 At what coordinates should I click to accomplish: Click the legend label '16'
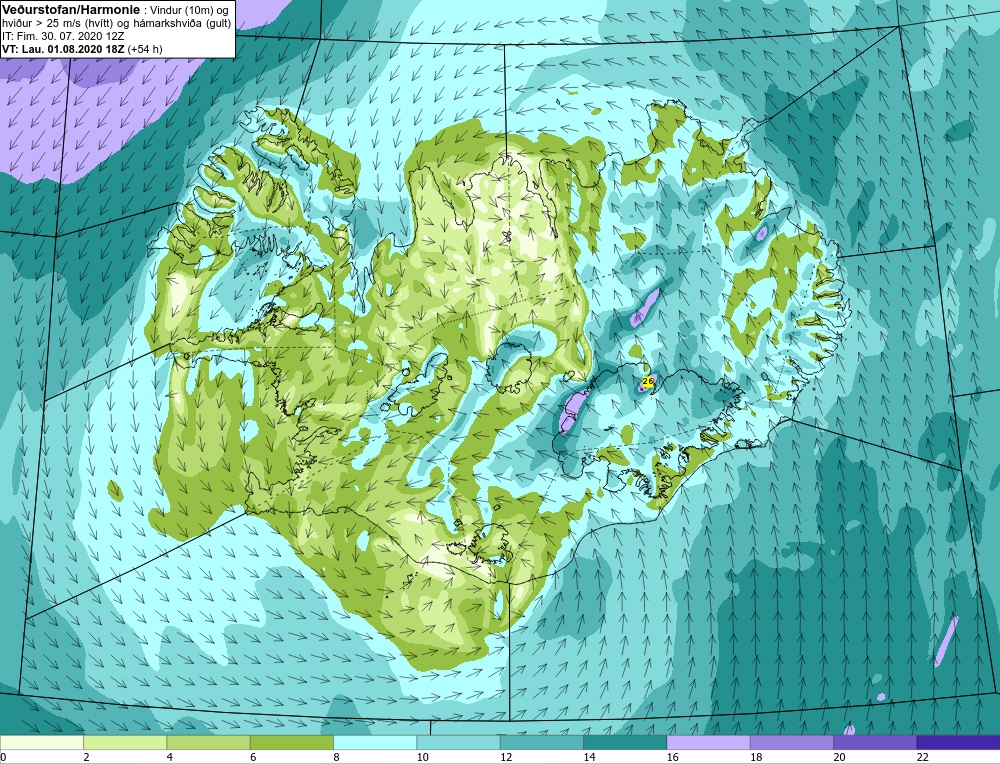pos(672,757)
